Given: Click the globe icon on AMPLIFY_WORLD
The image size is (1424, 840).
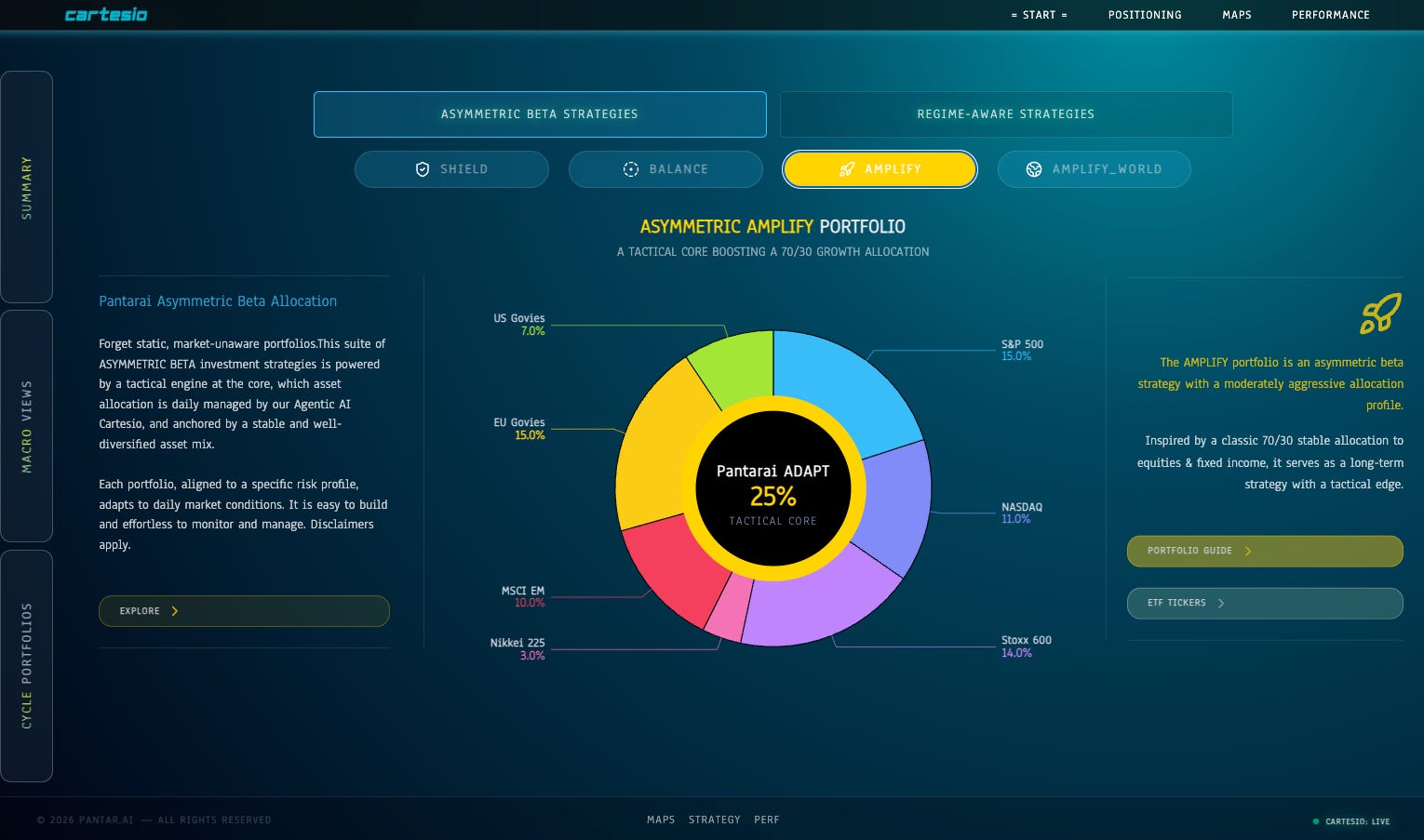Looking at the screenshot, I should [1034, 169].
